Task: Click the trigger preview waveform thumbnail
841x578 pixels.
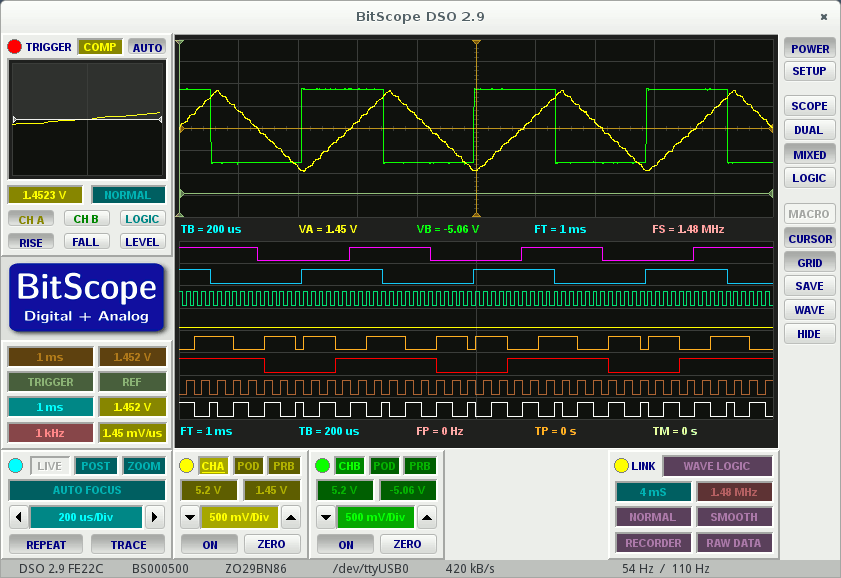Action: [x=86, y=120]
